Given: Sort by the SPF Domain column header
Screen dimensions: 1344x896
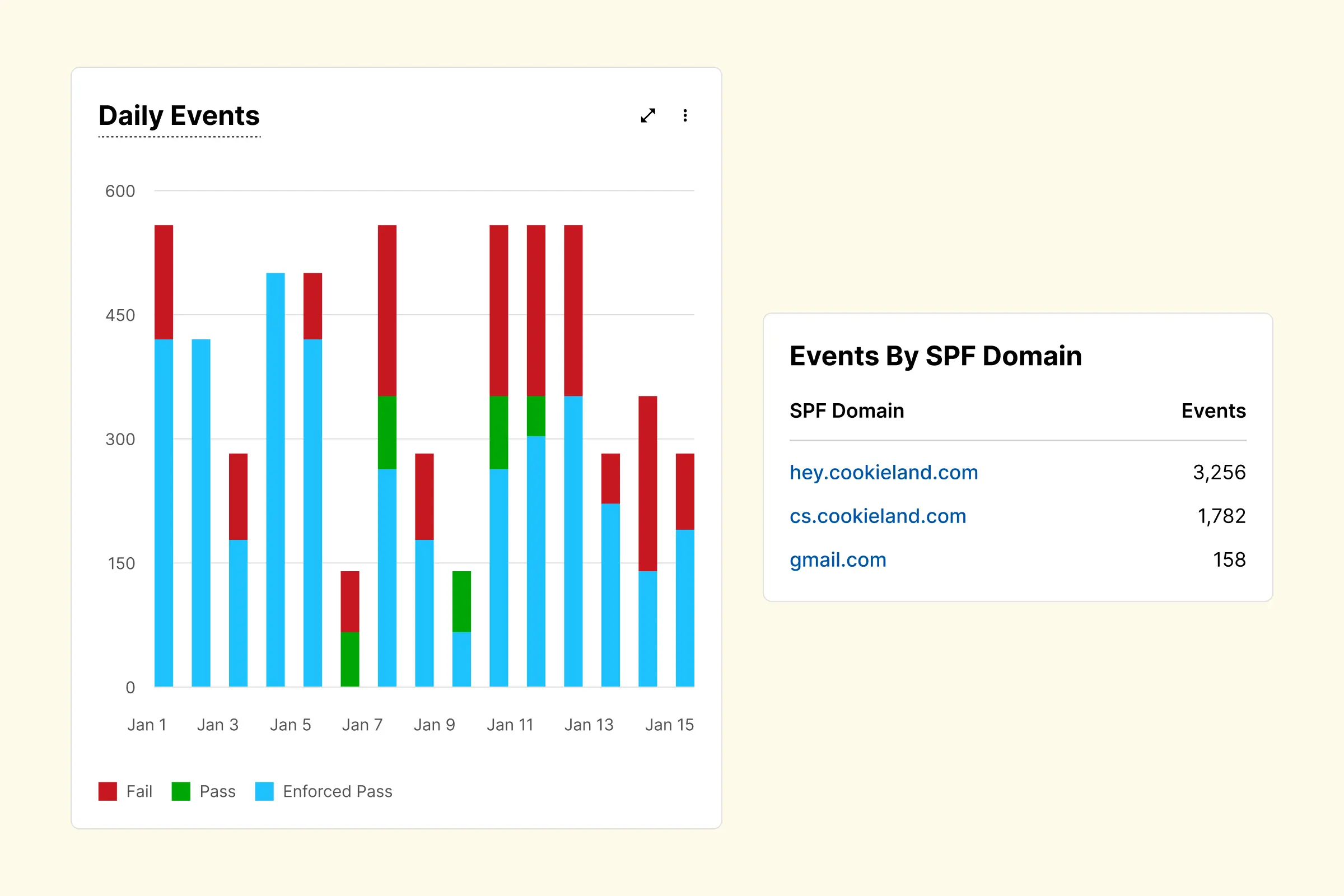Looking at the screenshot, I should pyautogui.click(x=846, y=411).
